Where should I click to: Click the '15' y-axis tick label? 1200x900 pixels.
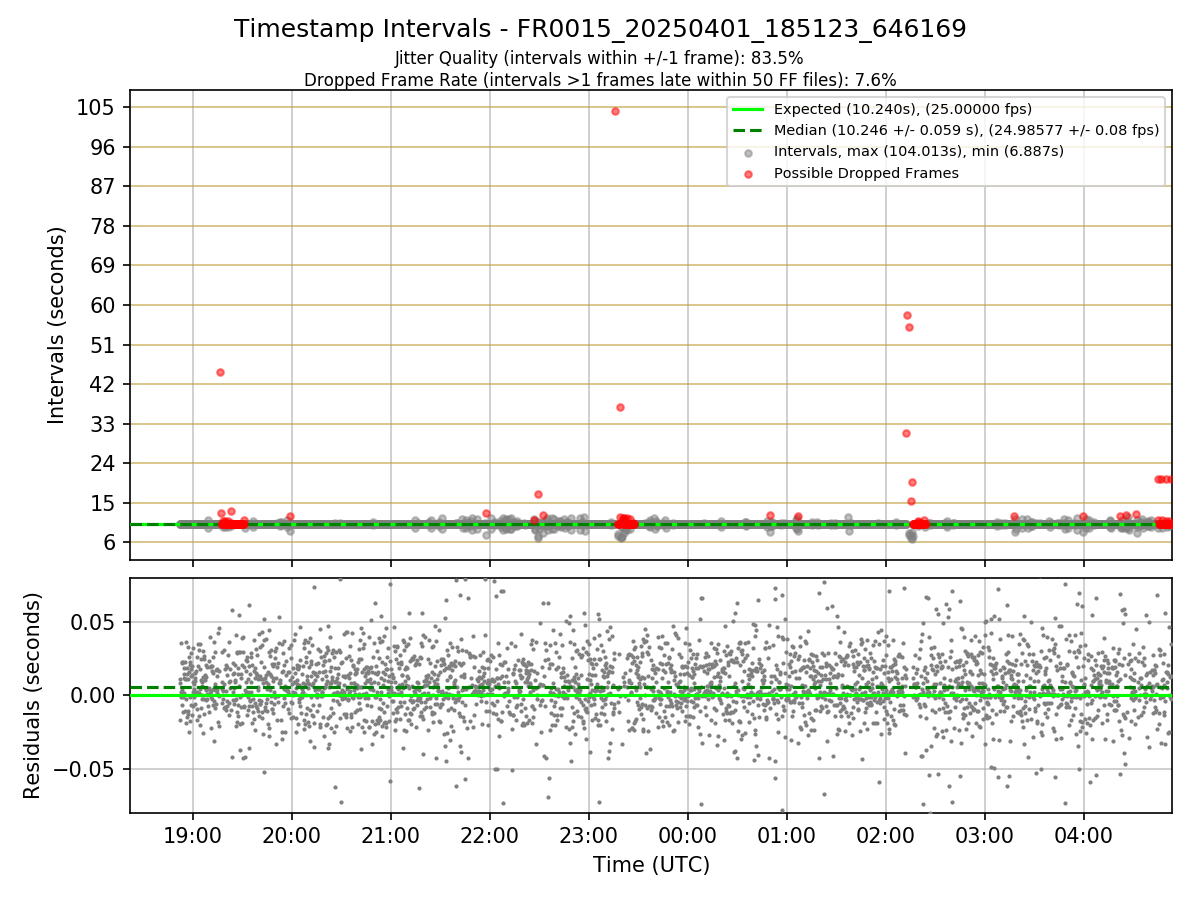click(x=102, y=503)
